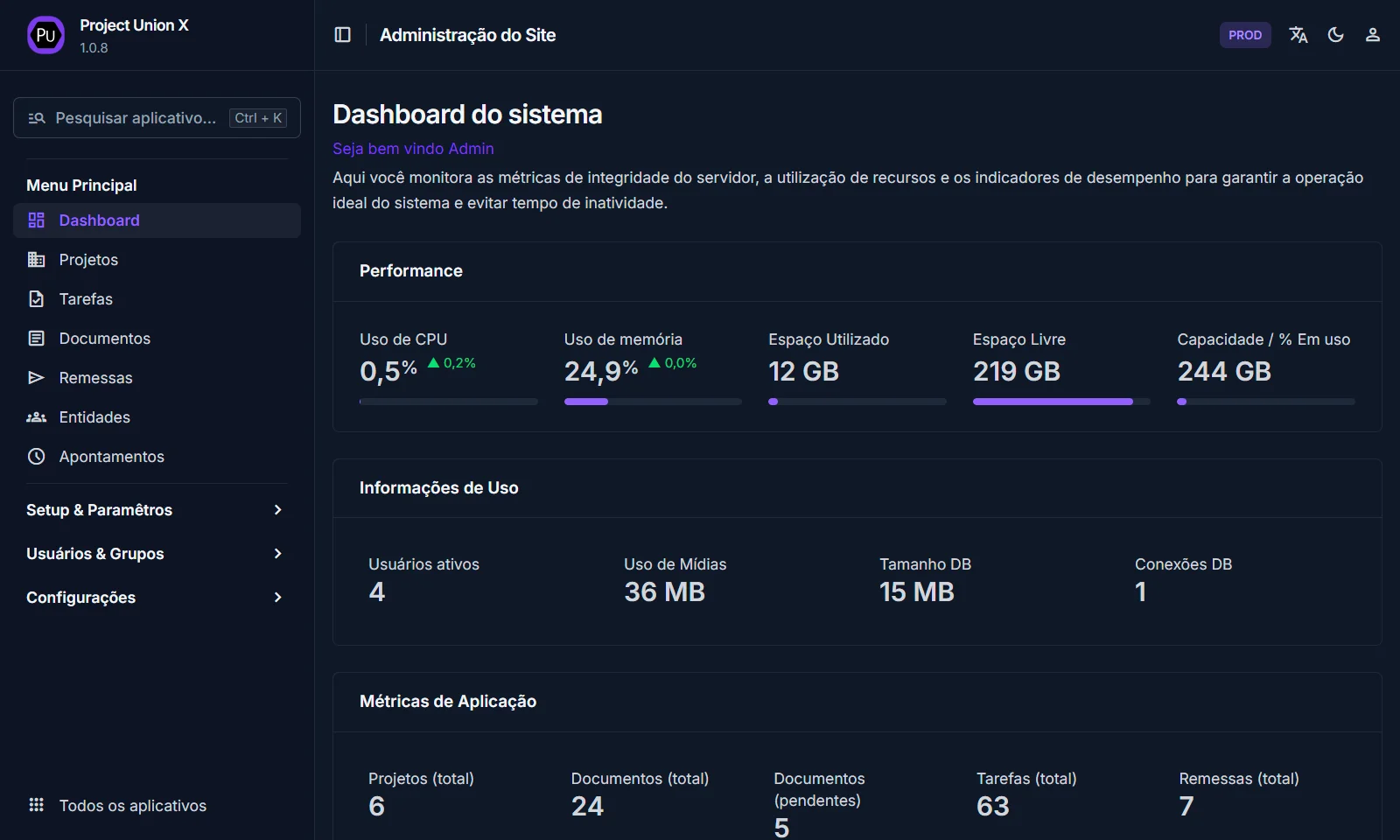Viewport: 1400px width, 840px height.
Task: Select Dashboard in the main menu
Action: [99, 220]
